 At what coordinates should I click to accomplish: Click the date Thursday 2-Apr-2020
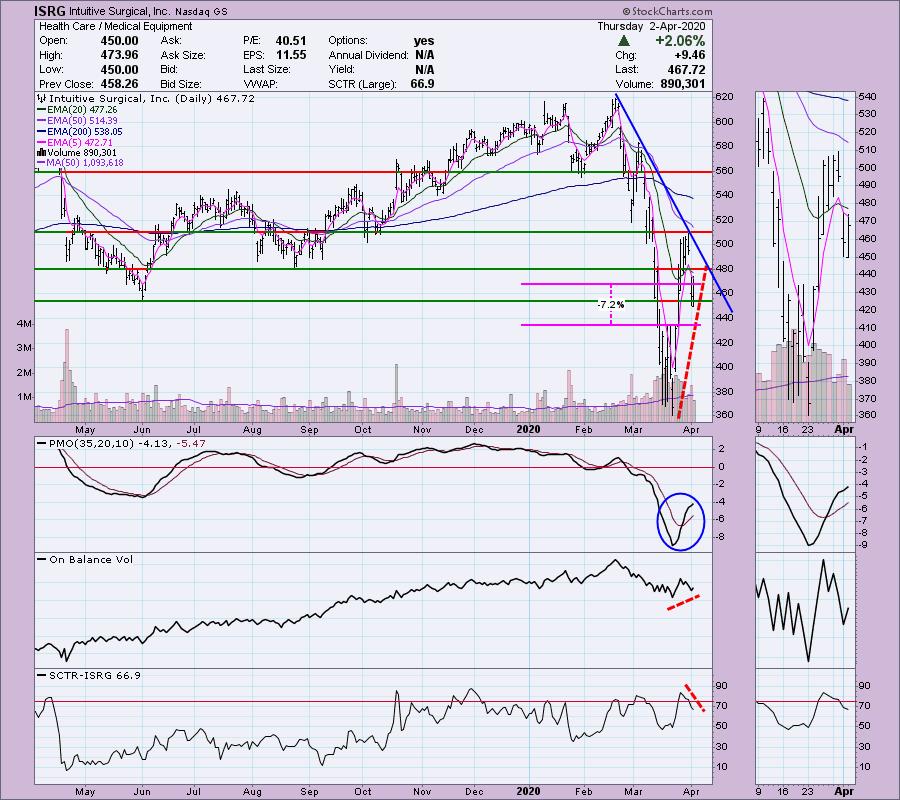(651, 26)
